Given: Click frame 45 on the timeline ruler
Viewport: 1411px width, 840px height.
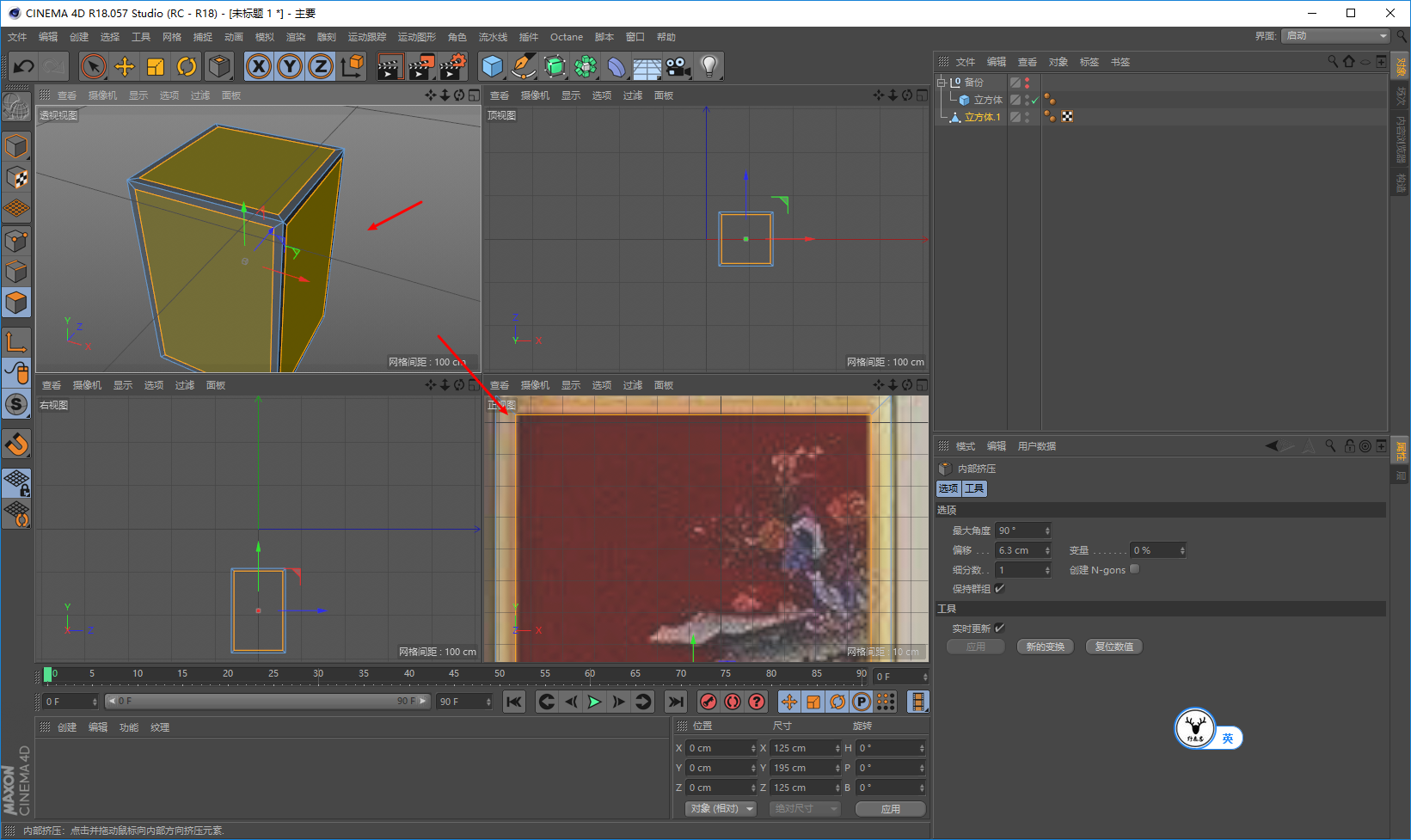Looking at the screenshot, I should click(454, 675).
